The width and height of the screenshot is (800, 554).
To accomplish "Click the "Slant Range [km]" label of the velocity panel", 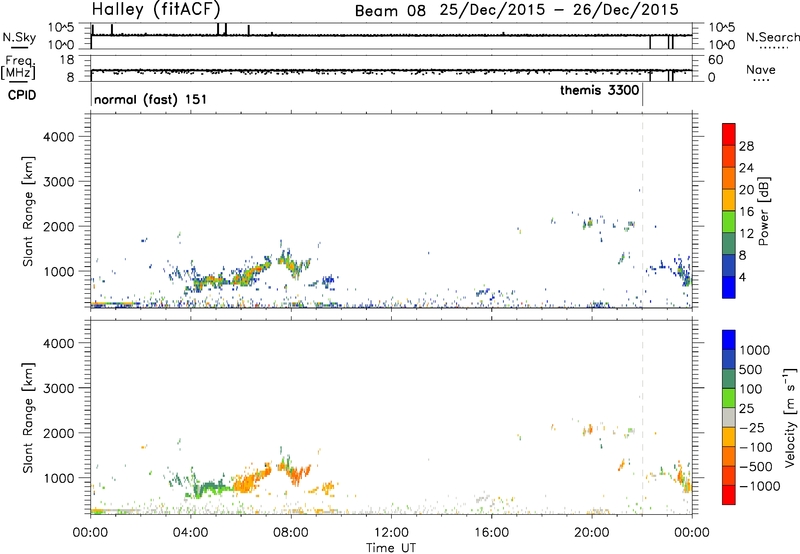I will point(28,418).
